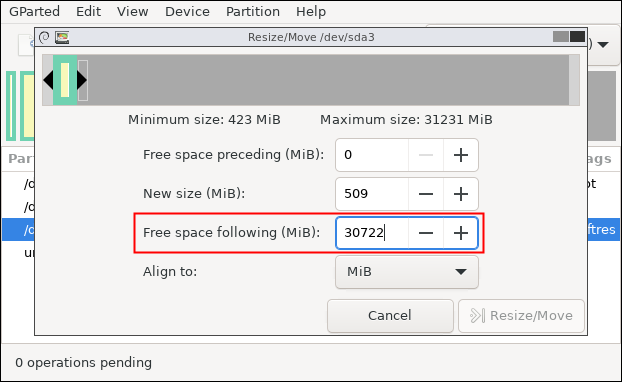Click the left resize arrow handle
Screen dimensions: 622x382
48,80
